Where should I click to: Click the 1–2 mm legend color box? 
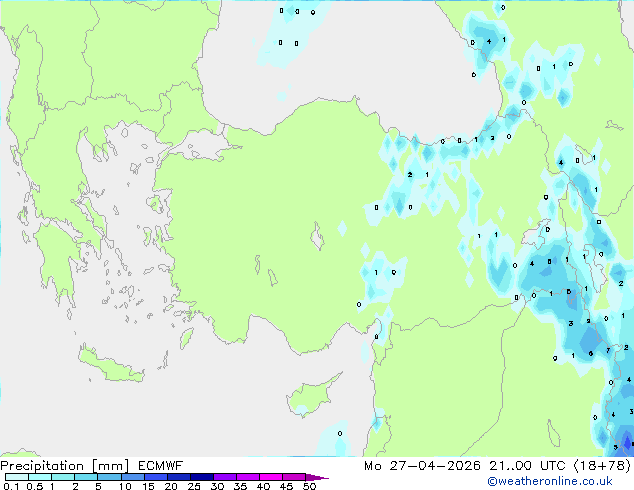tap(63, 477)
